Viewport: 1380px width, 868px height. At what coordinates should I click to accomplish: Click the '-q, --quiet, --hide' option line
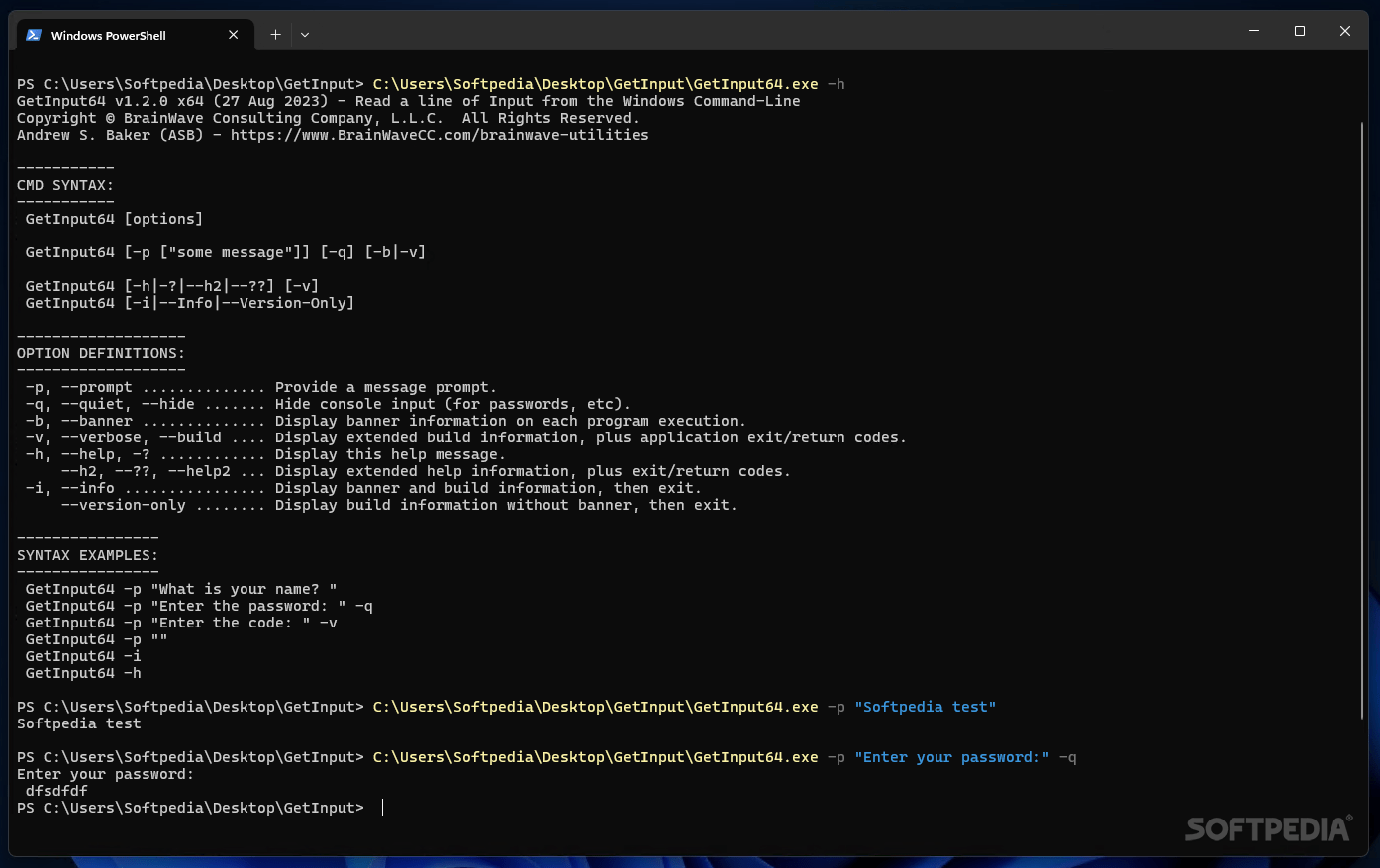(x=328, y=404)
